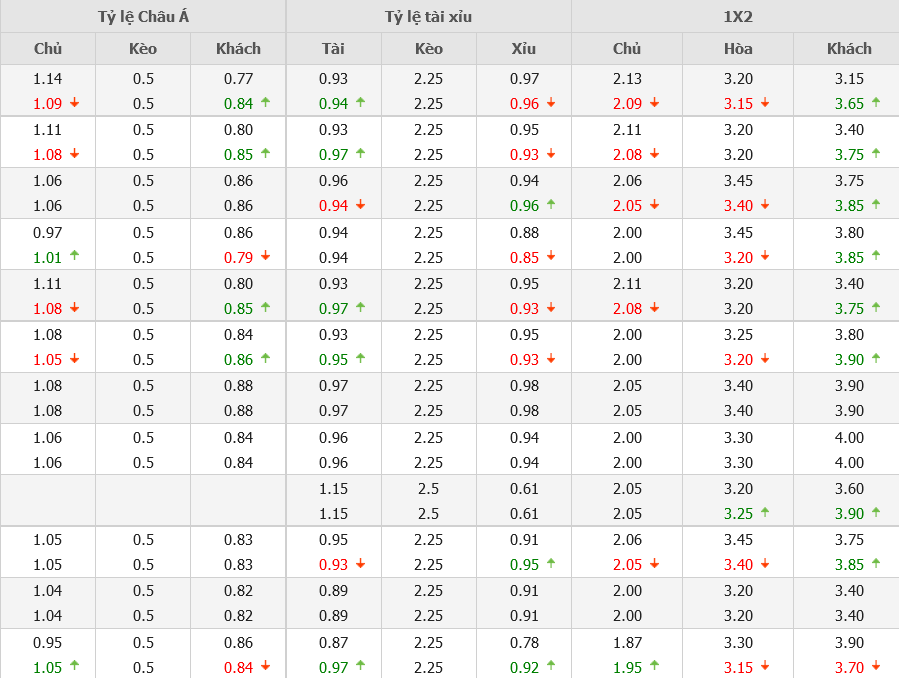Click the green up arrow beside 3.25
This screenshot has height=678, width=899.
765,512
